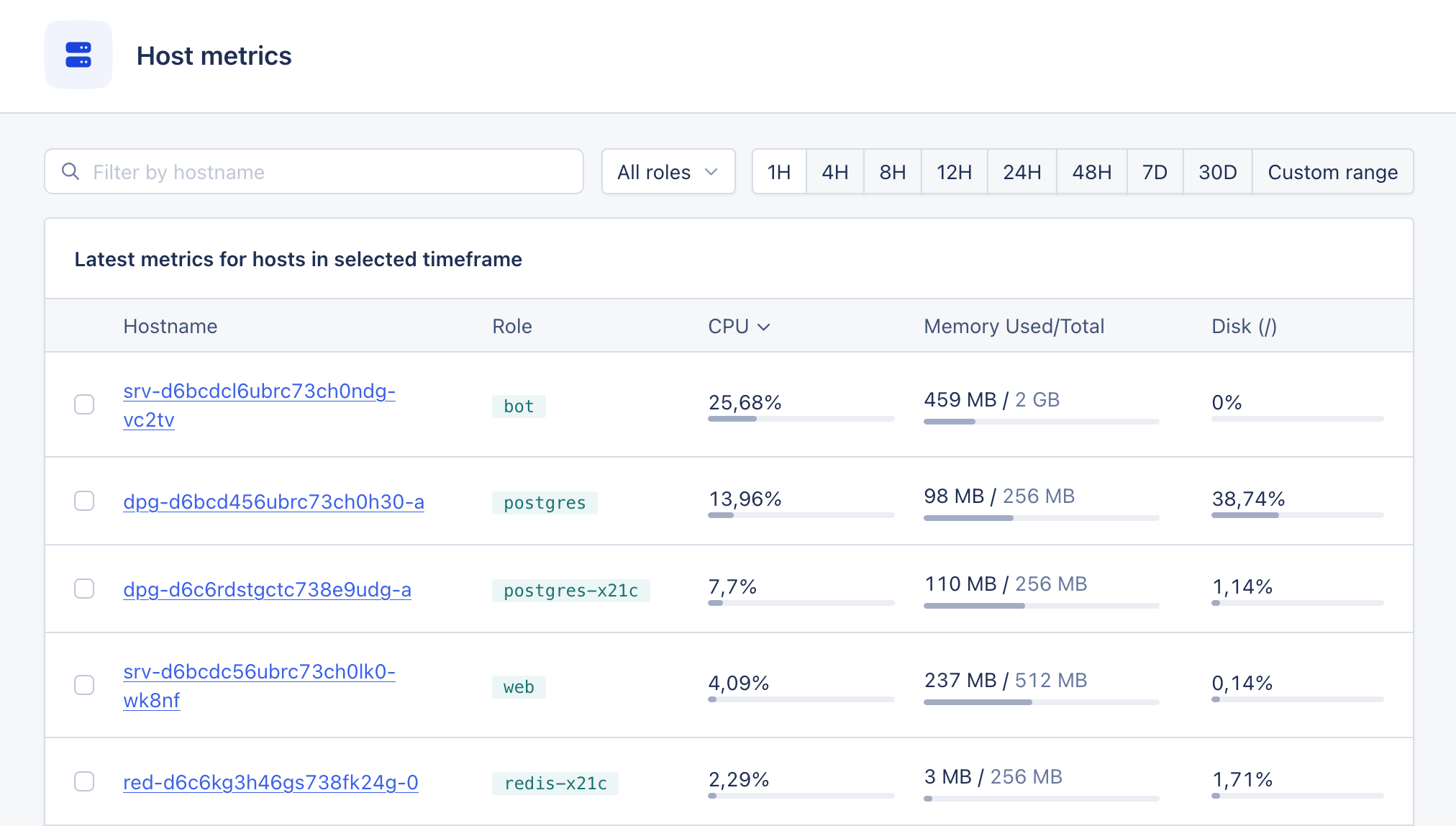Screen dimensions: 1456x826
Task: Select the 1H time range
Action: 779,171
